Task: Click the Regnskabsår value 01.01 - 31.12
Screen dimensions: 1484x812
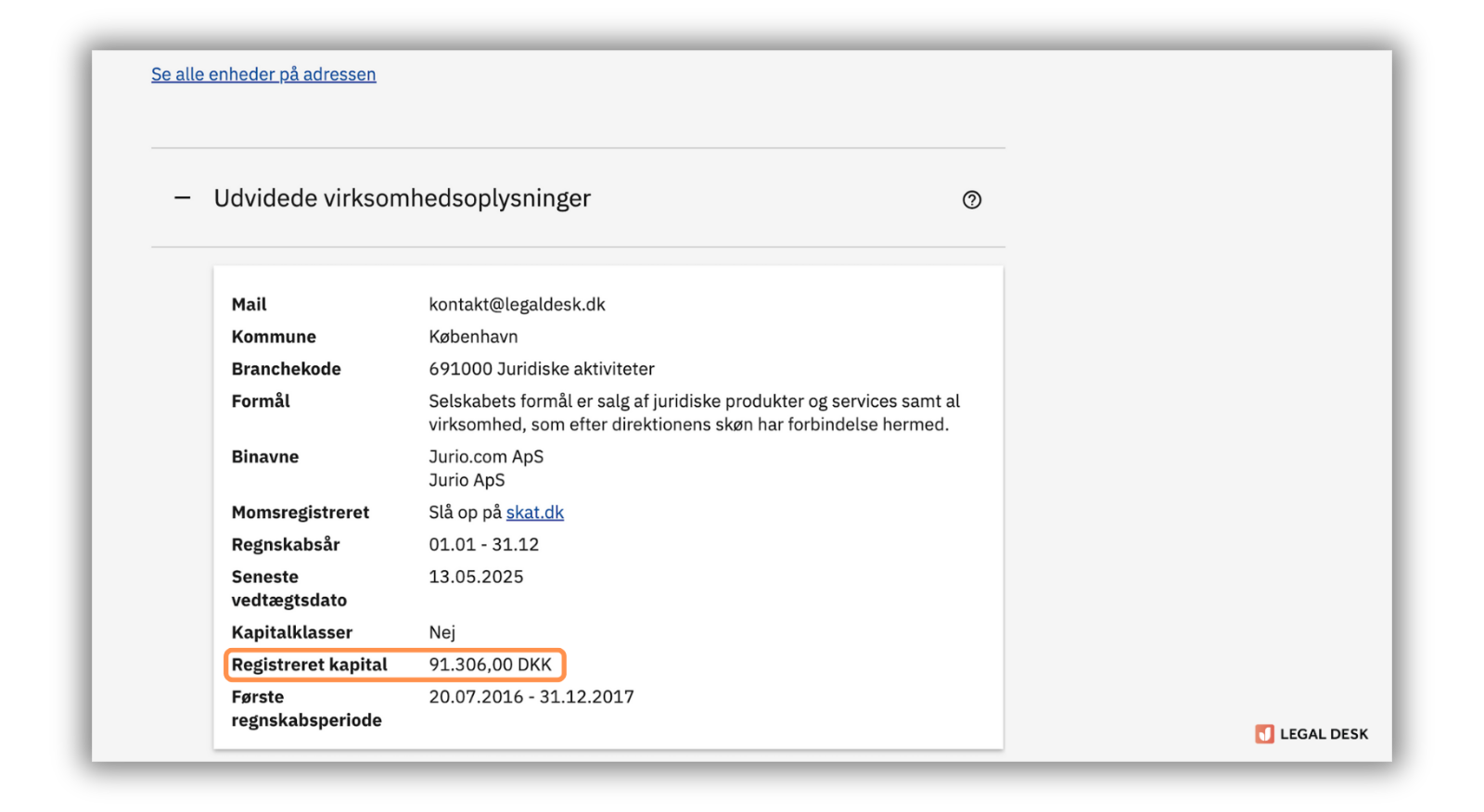Action: click(x=483, y=545)
